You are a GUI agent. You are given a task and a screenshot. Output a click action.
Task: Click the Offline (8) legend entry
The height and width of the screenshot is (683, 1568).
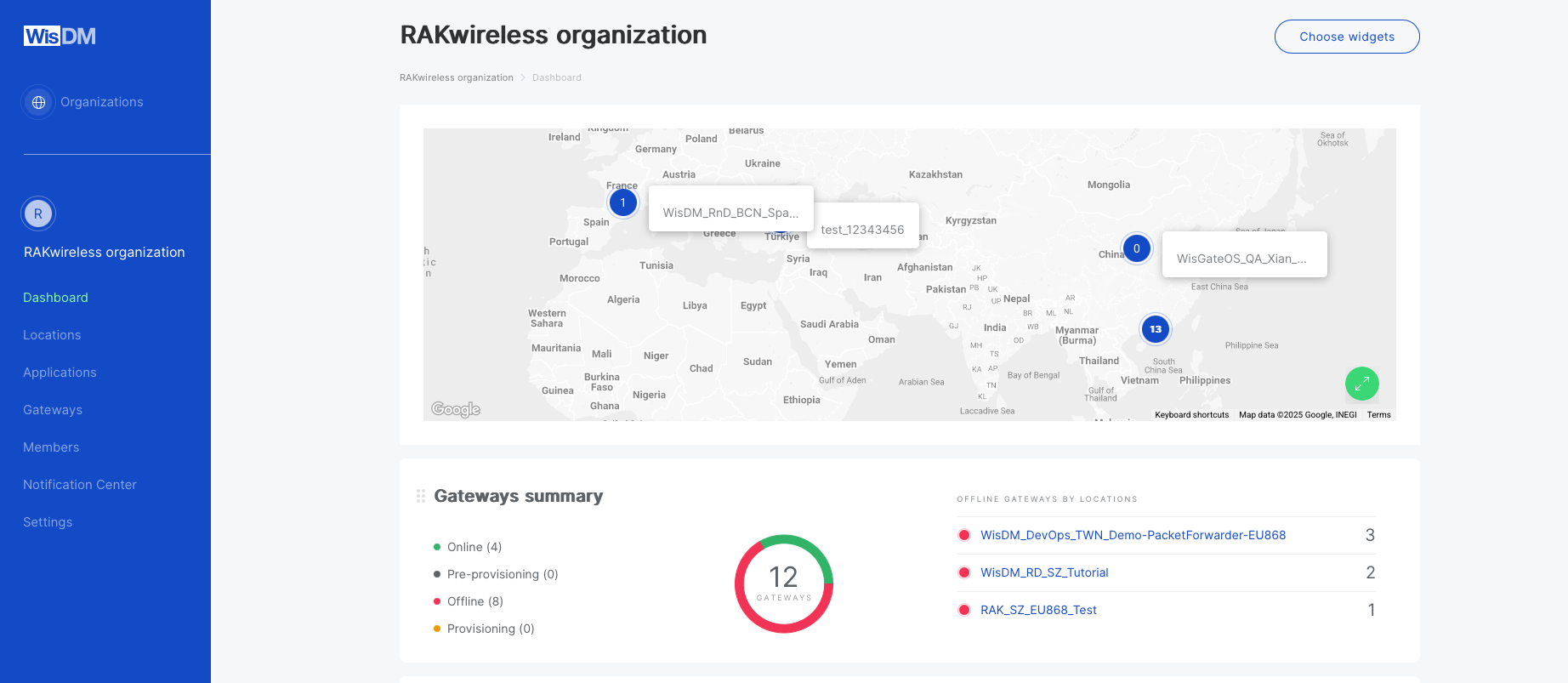(469, 601)
